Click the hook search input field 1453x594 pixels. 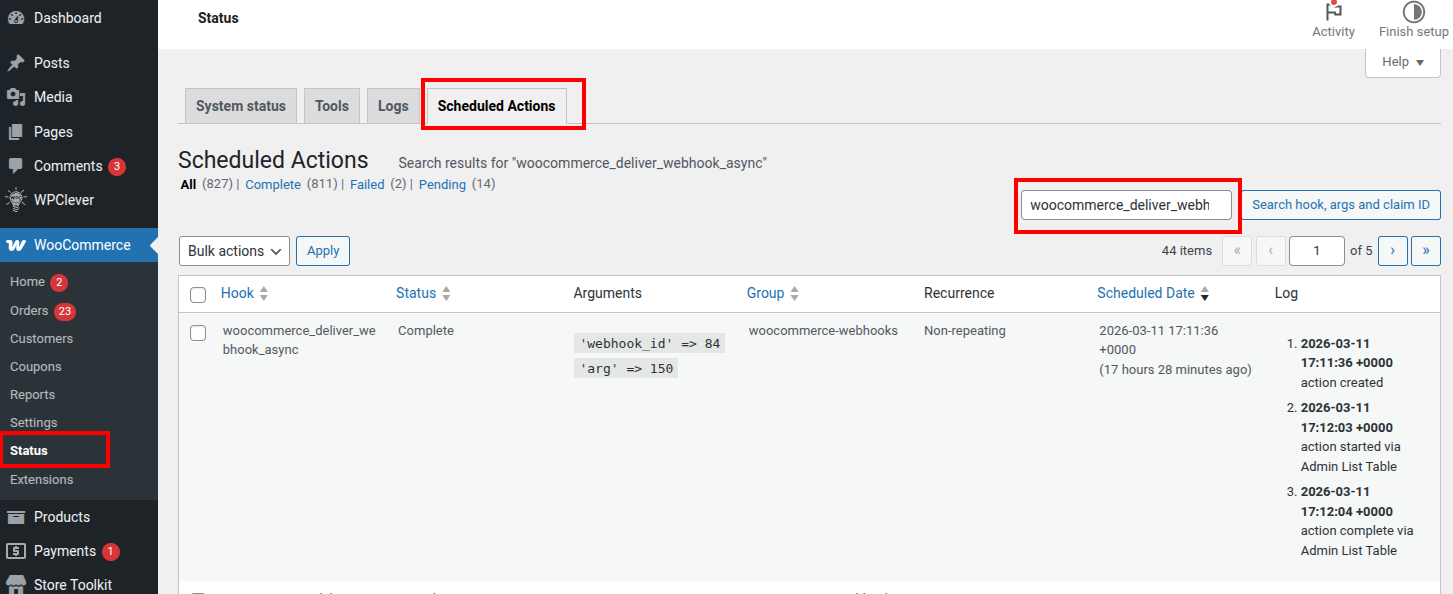(x=1125, y=205)
